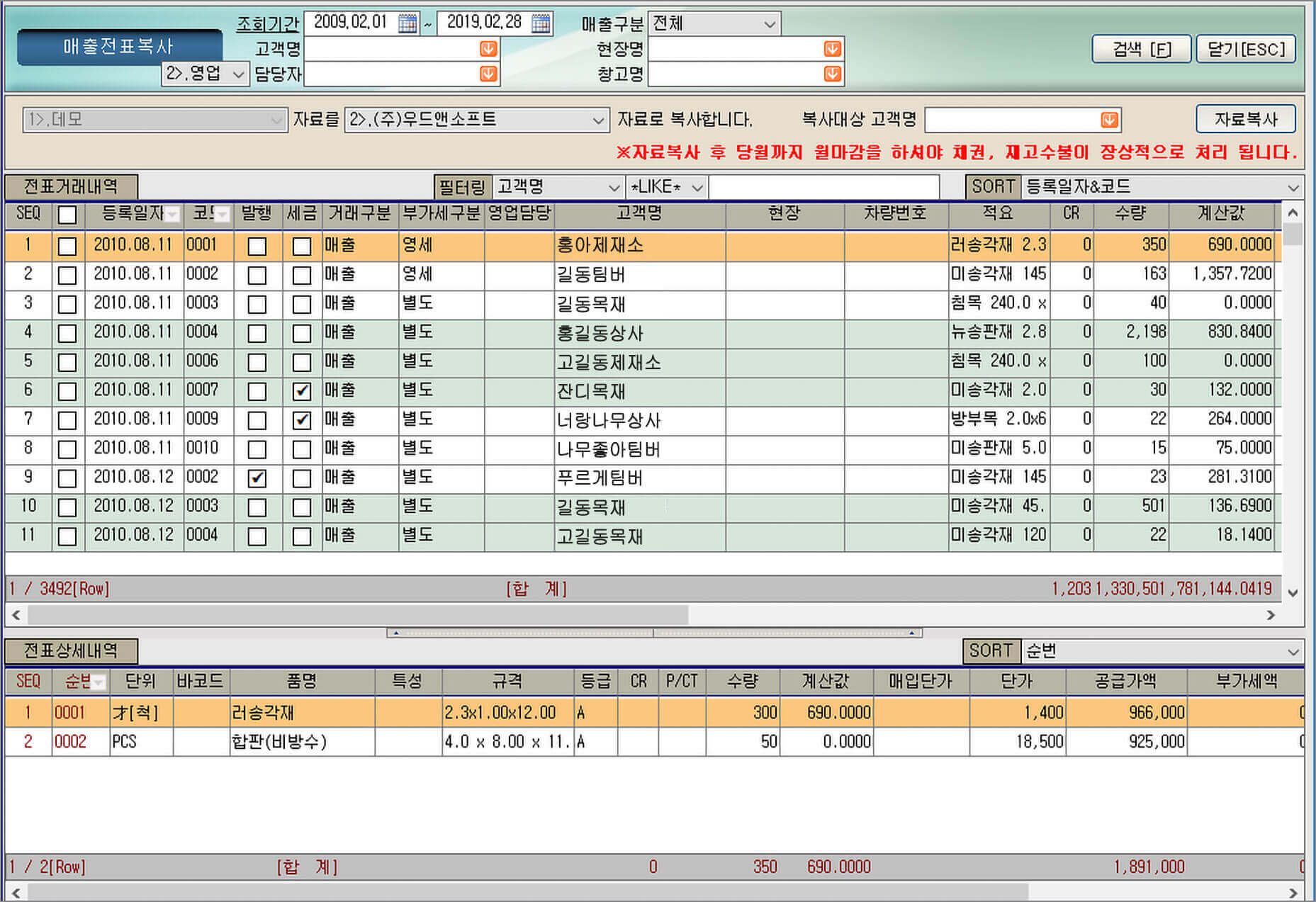Click the 2010.08.12 date in 푸르게팀버 row

134,477
